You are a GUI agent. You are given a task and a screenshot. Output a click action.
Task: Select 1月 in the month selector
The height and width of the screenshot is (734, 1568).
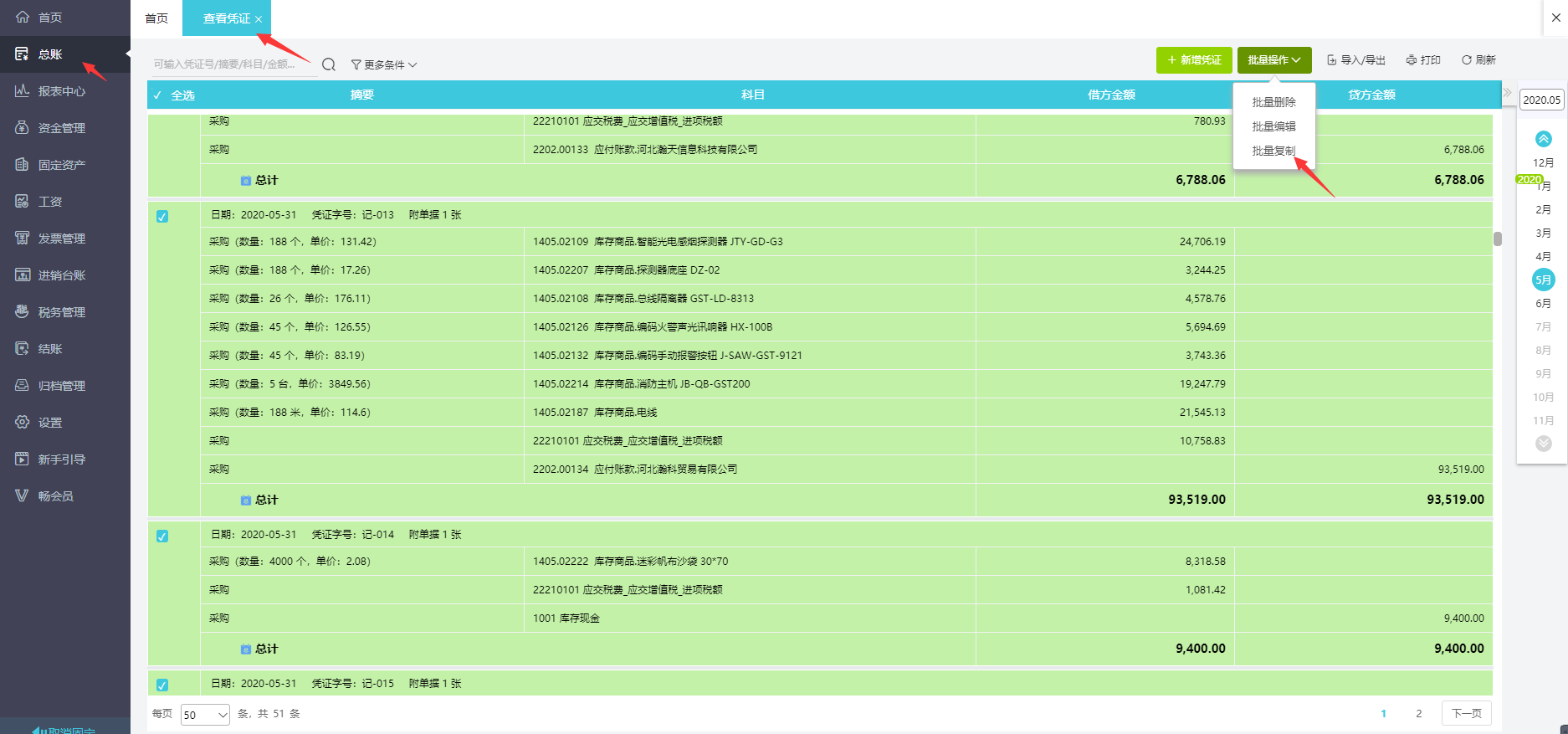(x=1544, y=186)
